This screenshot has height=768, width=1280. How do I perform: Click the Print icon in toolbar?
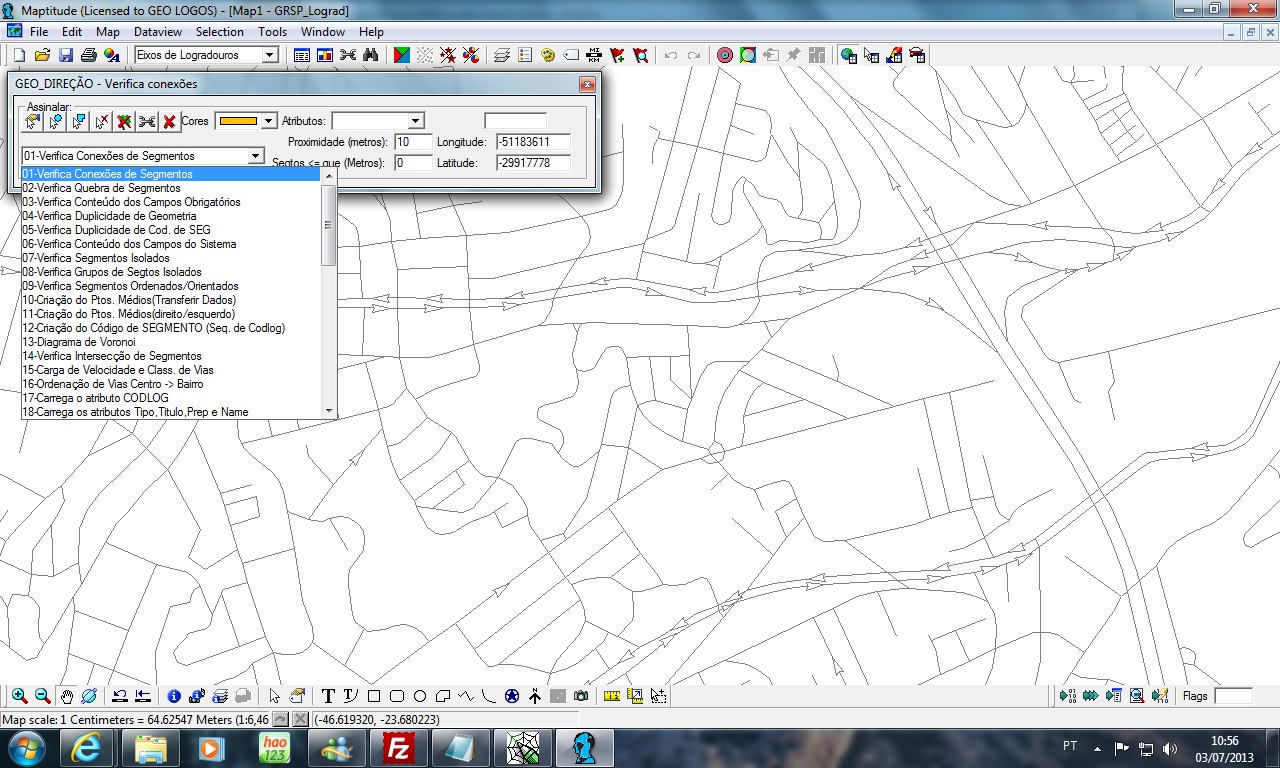(x=88, y=55)
